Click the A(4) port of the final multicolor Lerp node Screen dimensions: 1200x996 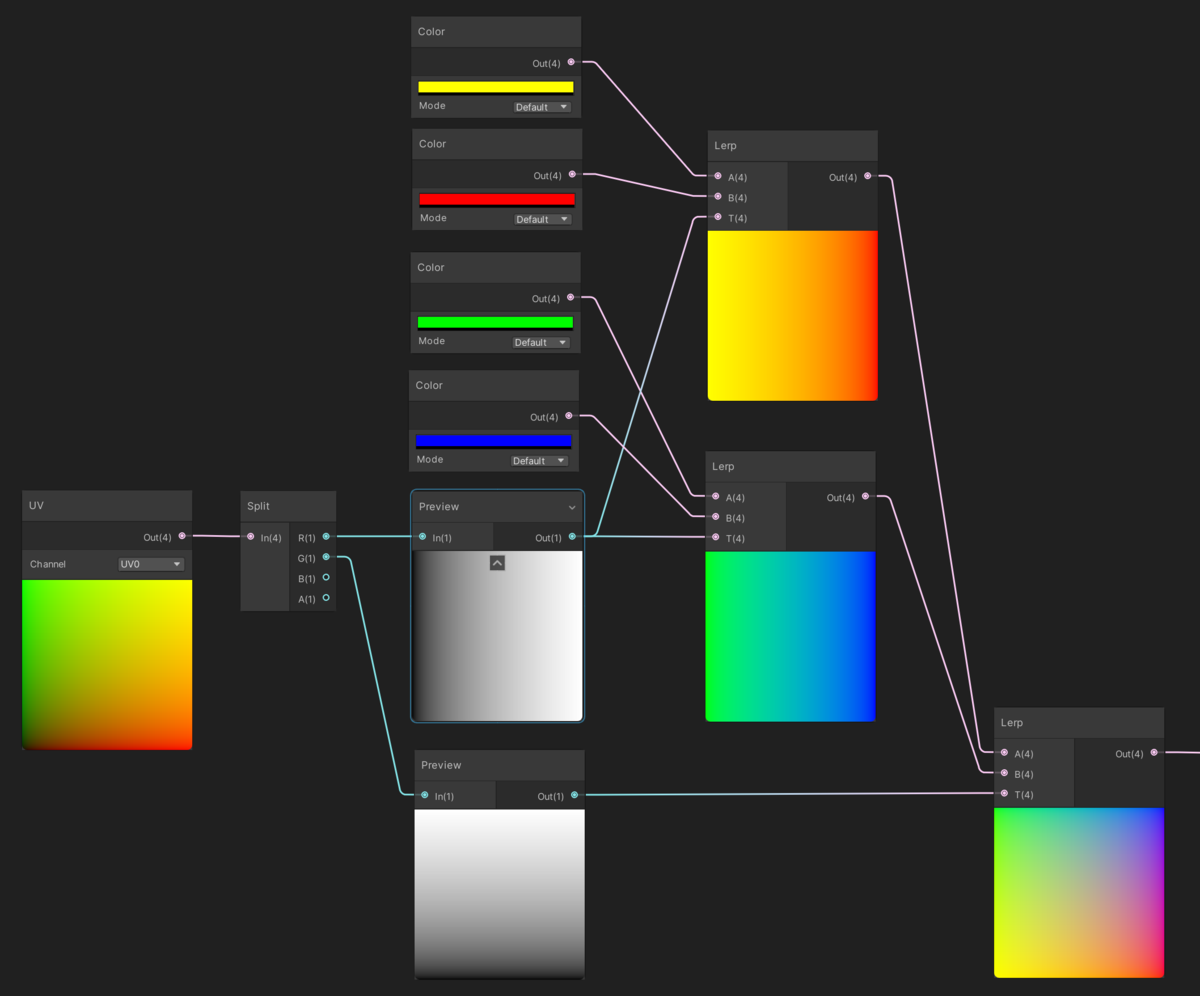1004,753
